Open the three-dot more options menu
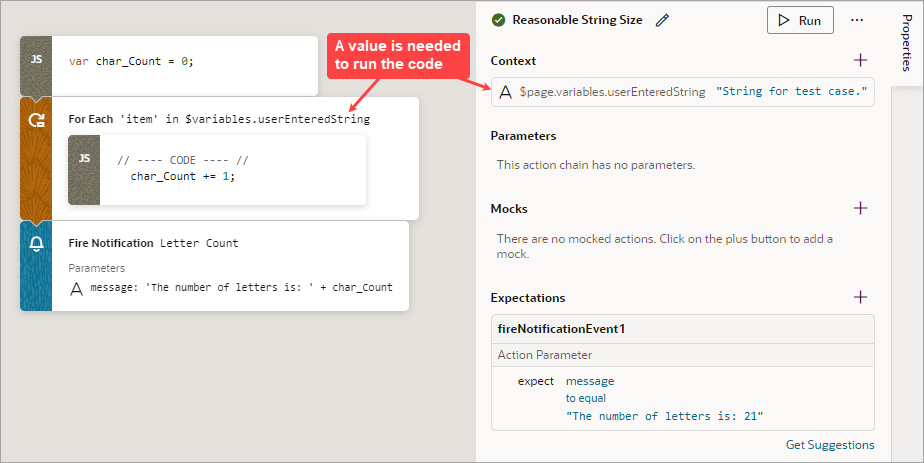 [857, 20]
